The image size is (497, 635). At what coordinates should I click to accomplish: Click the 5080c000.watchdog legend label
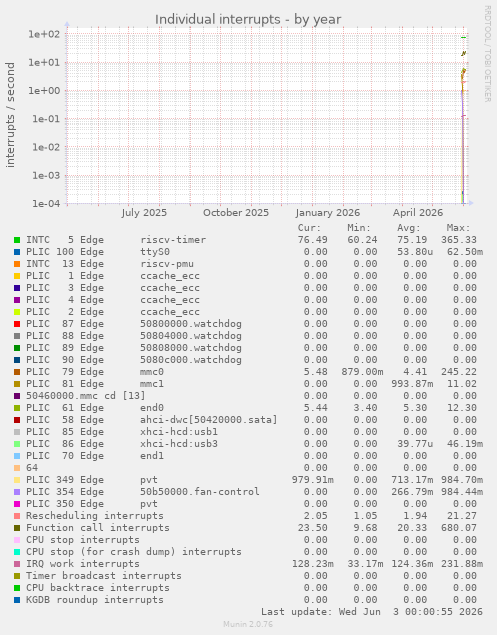coord(191,360)
